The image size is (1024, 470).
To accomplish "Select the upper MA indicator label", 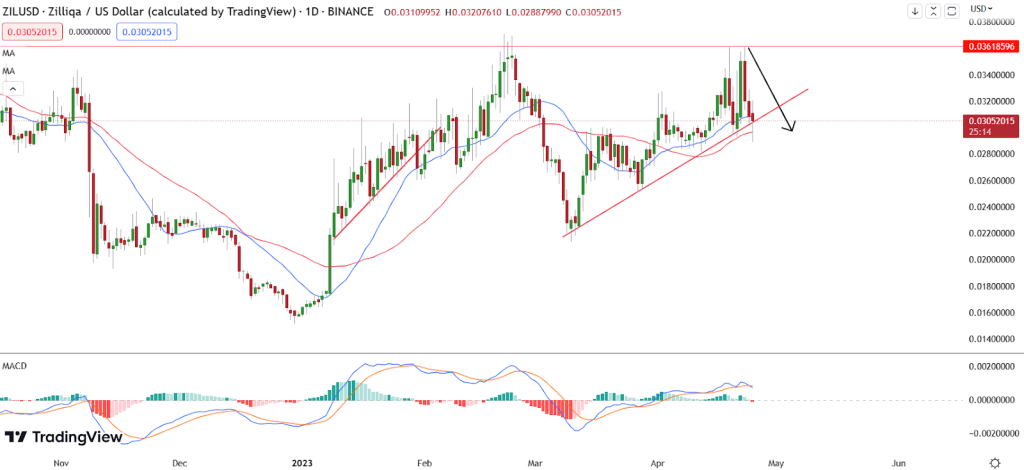I will pos(8,52).
